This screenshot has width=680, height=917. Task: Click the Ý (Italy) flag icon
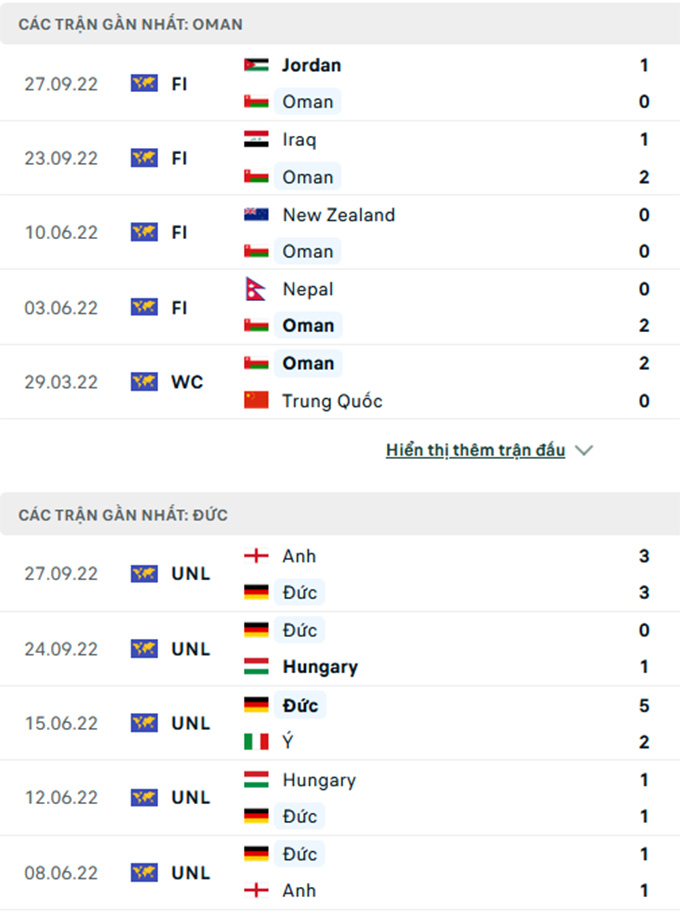click(256, 742)
